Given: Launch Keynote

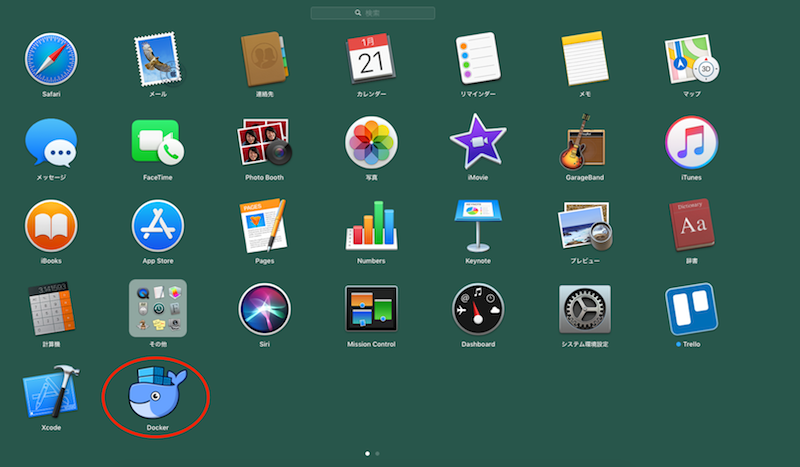Looking at the screenshot, I should click(478, 226).
